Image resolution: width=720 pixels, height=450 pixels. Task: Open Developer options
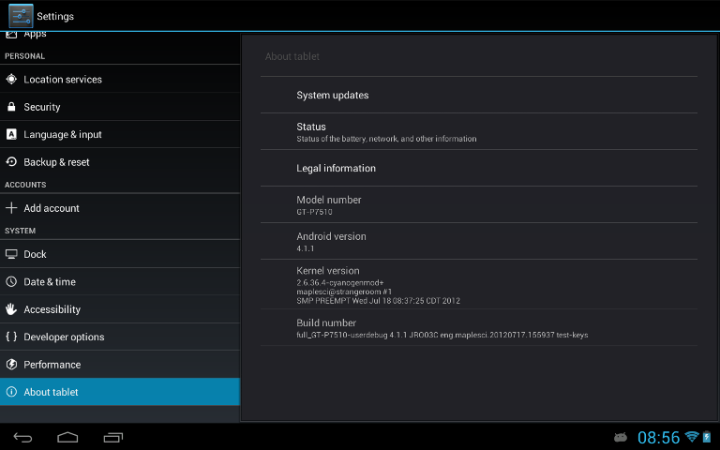(120, 337)
